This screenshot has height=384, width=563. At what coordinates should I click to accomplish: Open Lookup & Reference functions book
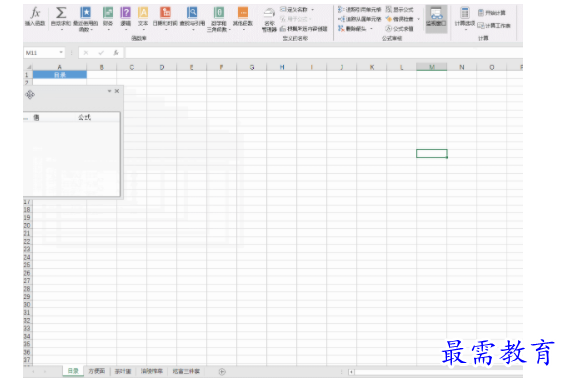[192, 13]
